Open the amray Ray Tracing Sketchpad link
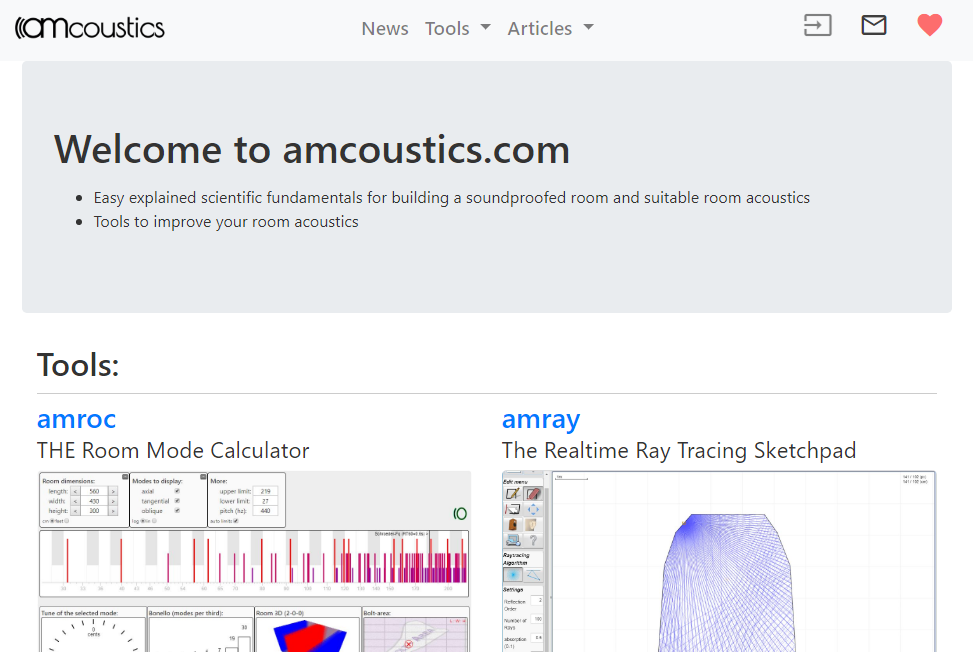973x652 pixels. (541, 419)
